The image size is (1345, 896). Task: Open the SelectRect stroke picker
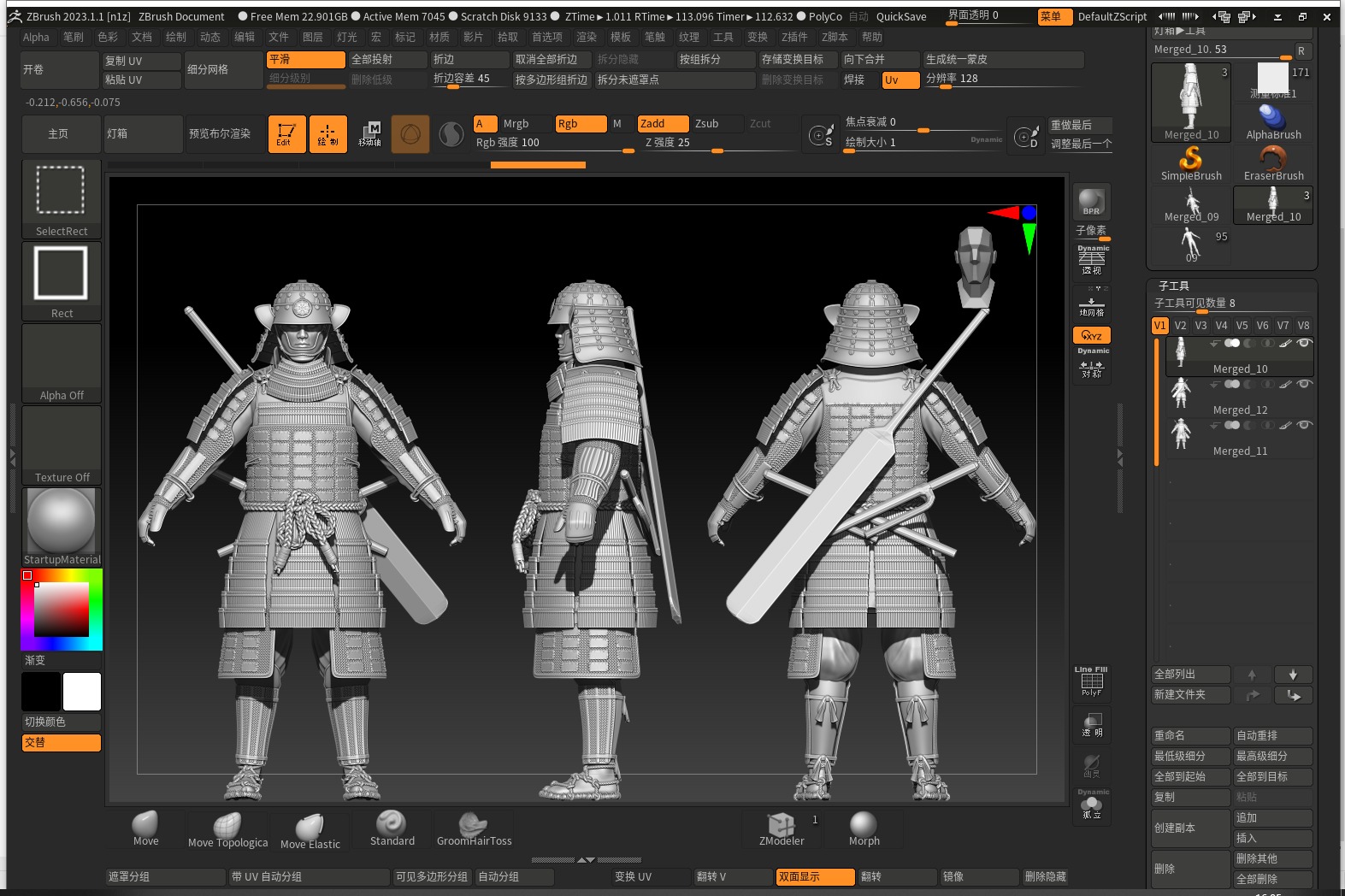tap(62, 198)
